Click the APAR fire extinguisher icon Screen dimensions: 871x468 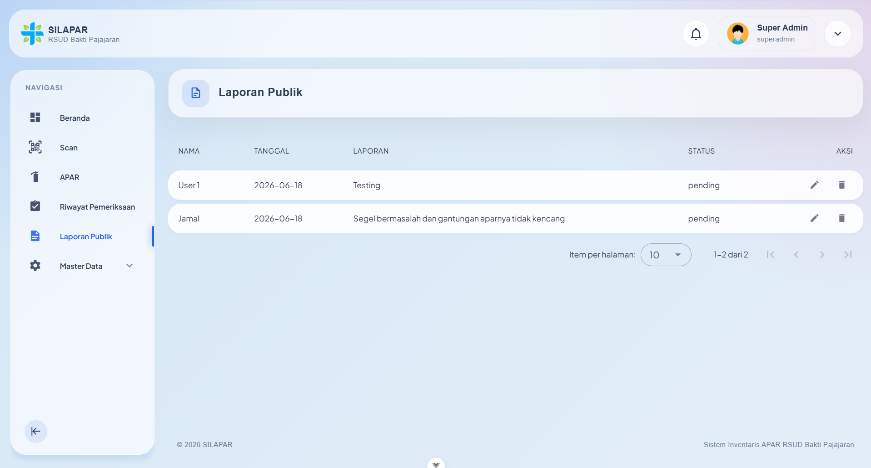pos(35,177)
